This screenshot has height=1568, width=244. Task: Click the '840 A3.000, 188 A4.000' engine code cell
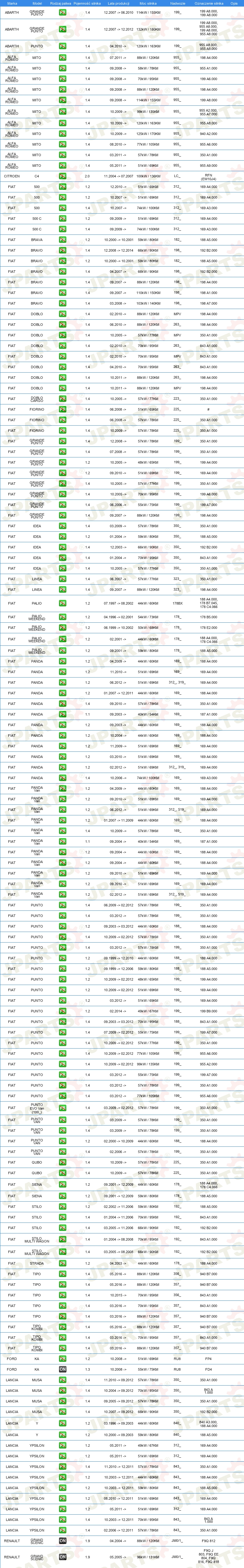tap(209, 1423)
